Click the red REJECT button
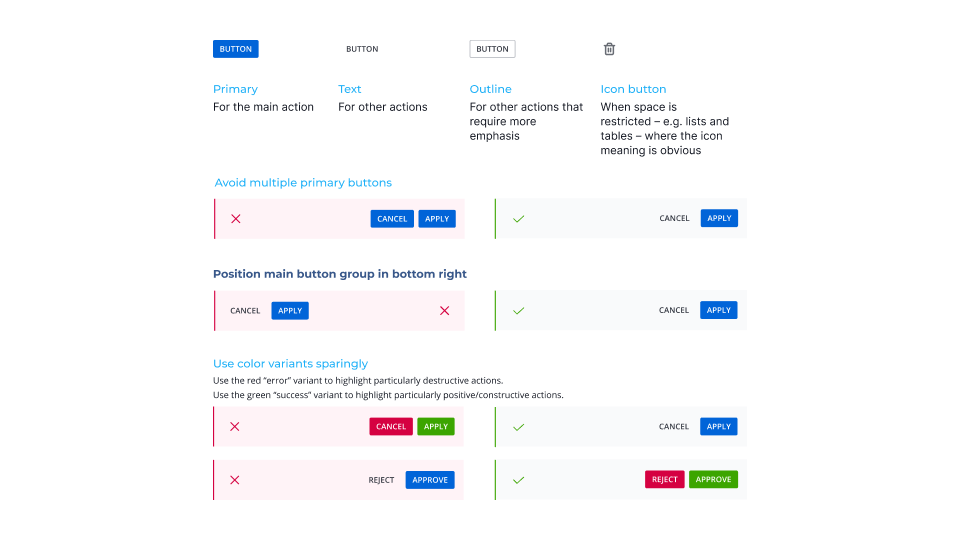The width and height of the screenshot is (960, 540). [x=664, y=479]
